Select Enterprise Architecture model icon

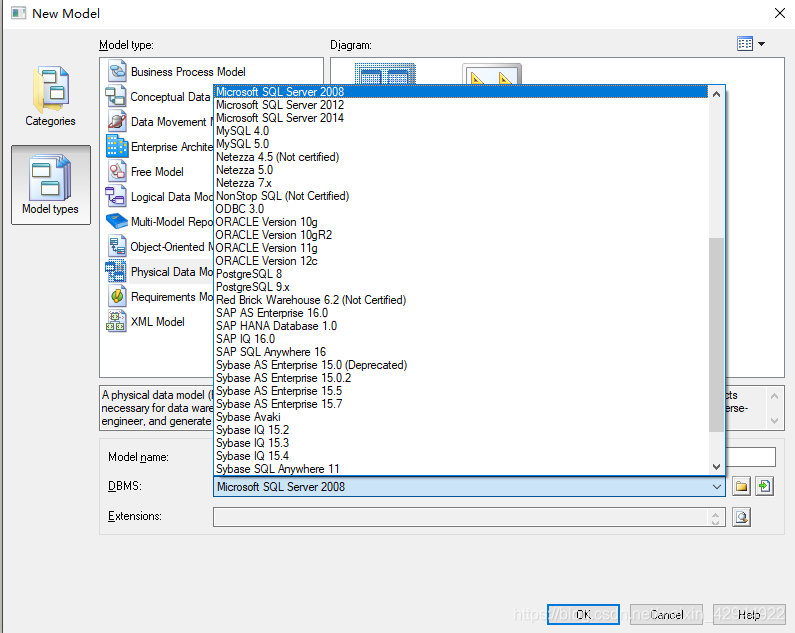click(x=117, y=147)
